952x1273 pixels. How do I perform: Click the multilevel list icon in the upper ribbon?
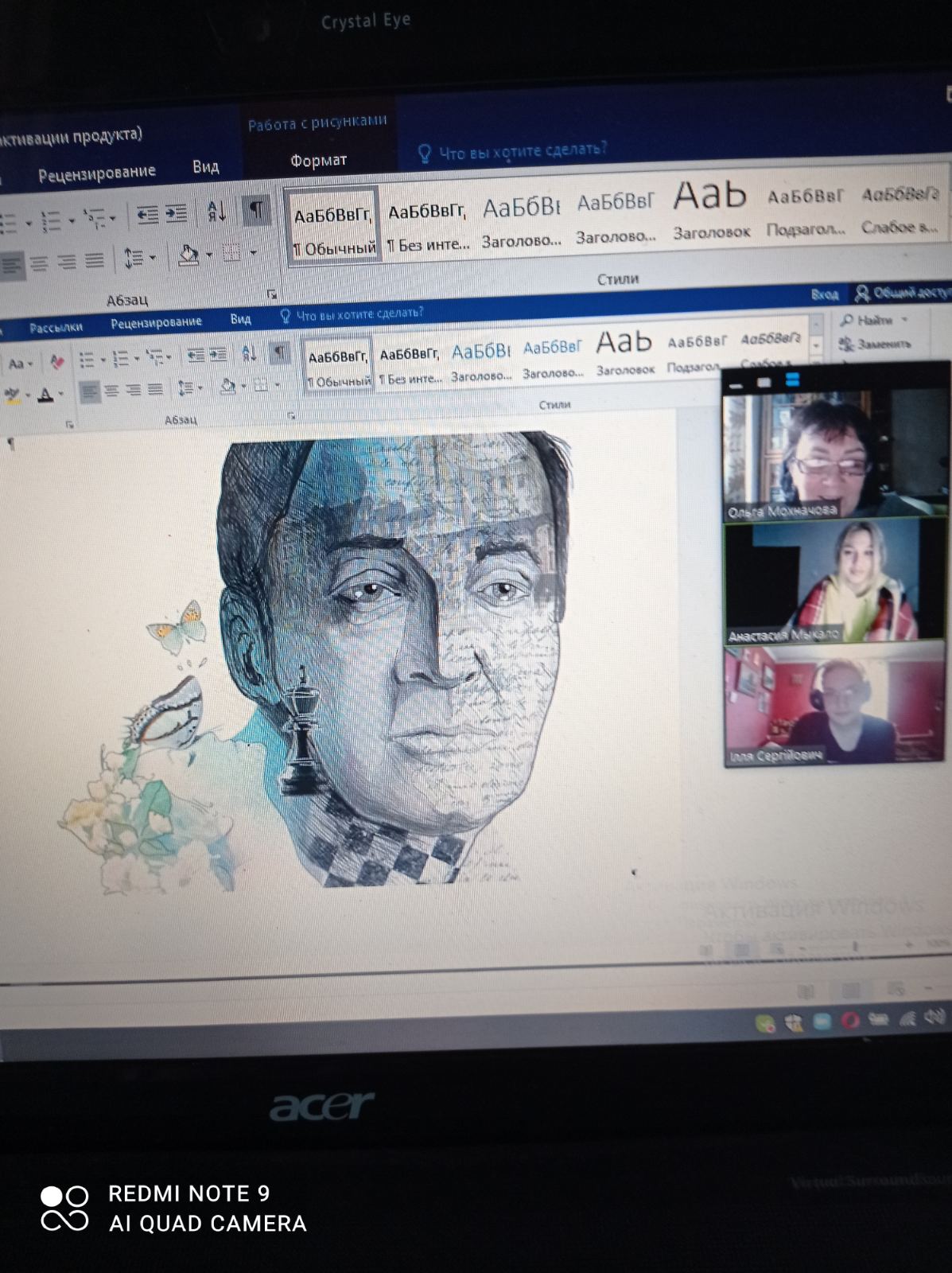pyautogui.click(x=94, y=218)
